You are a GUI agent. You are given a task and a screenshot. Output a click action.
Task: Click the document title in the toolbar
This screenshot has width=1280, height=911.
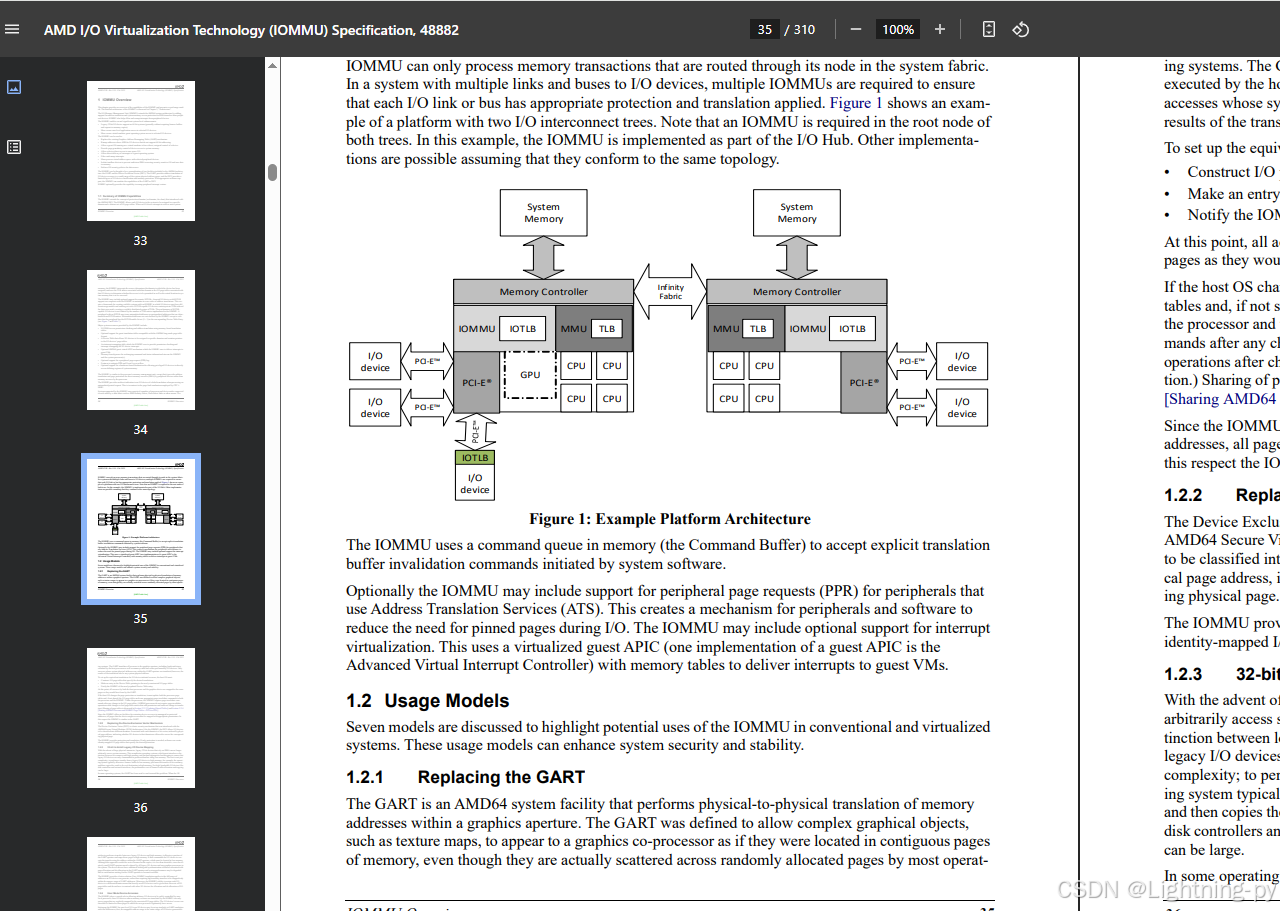pyautogui.click(x=251, y=30)
